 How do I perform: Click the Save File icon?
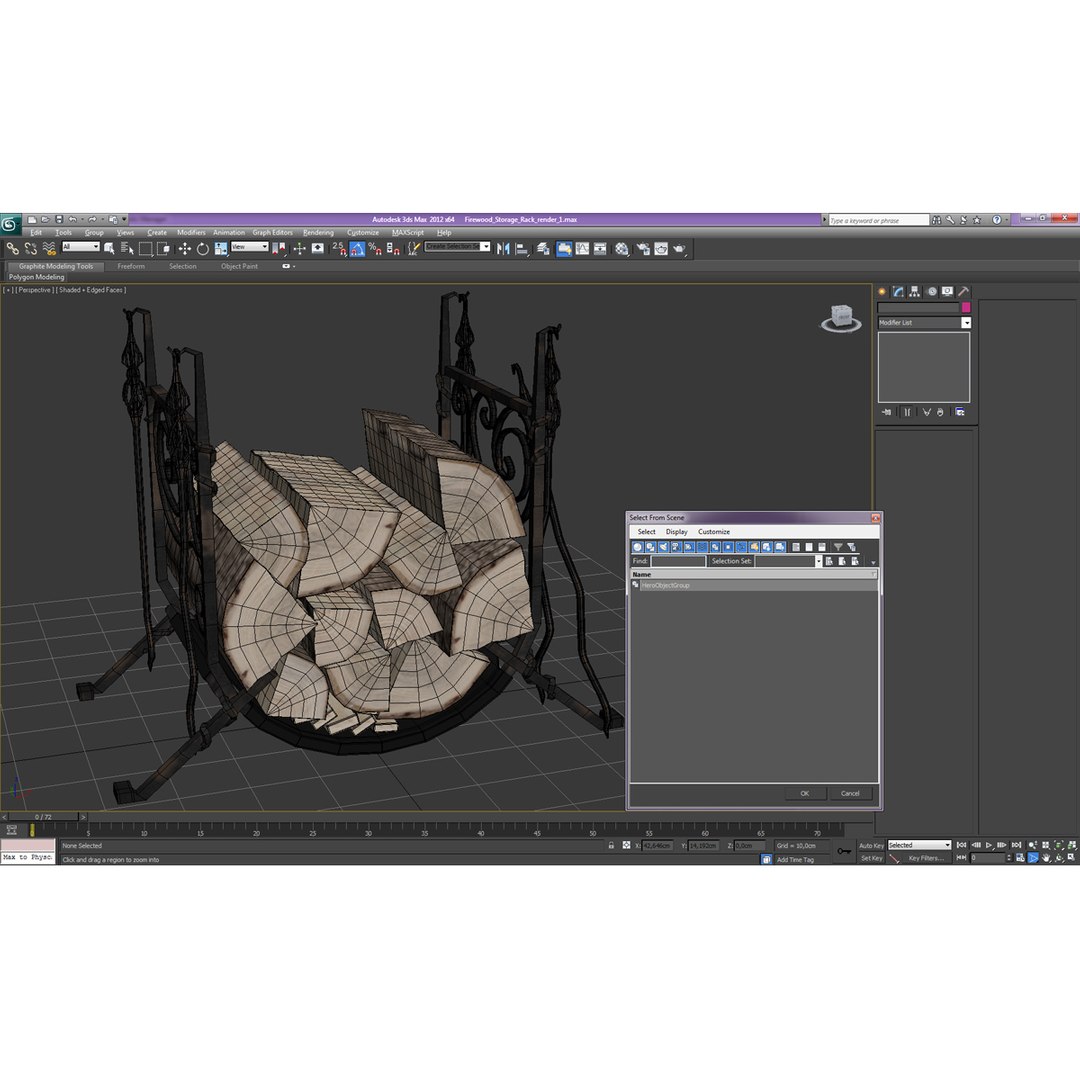59,220
